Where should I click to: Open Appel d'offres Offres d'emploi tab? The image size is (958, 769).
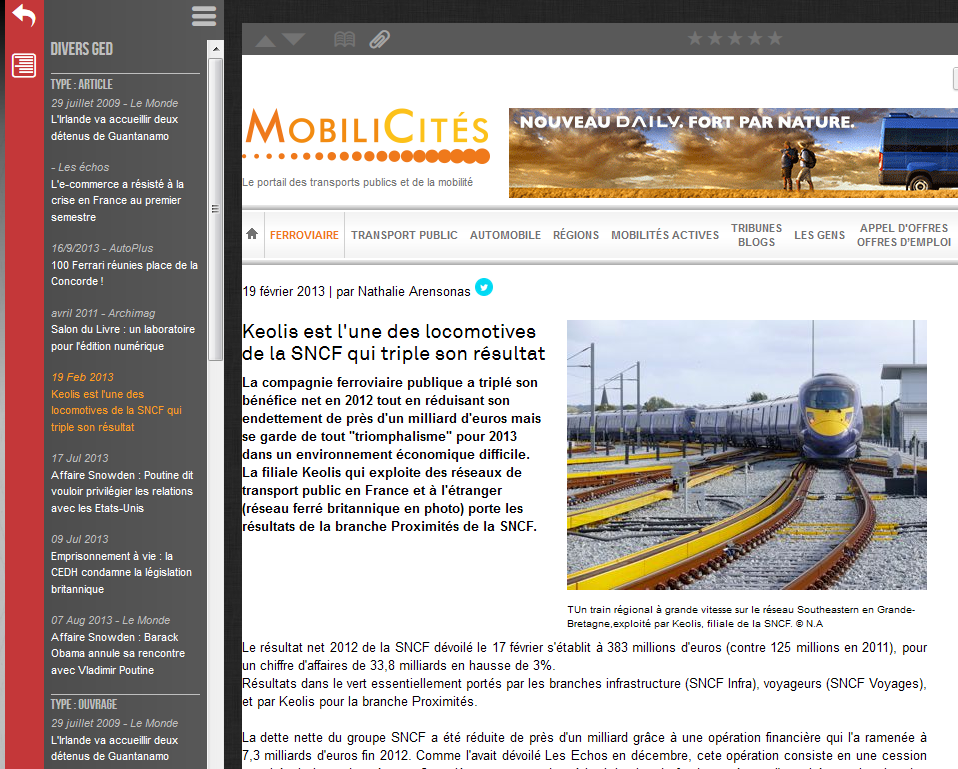click(x=904, y=235)
